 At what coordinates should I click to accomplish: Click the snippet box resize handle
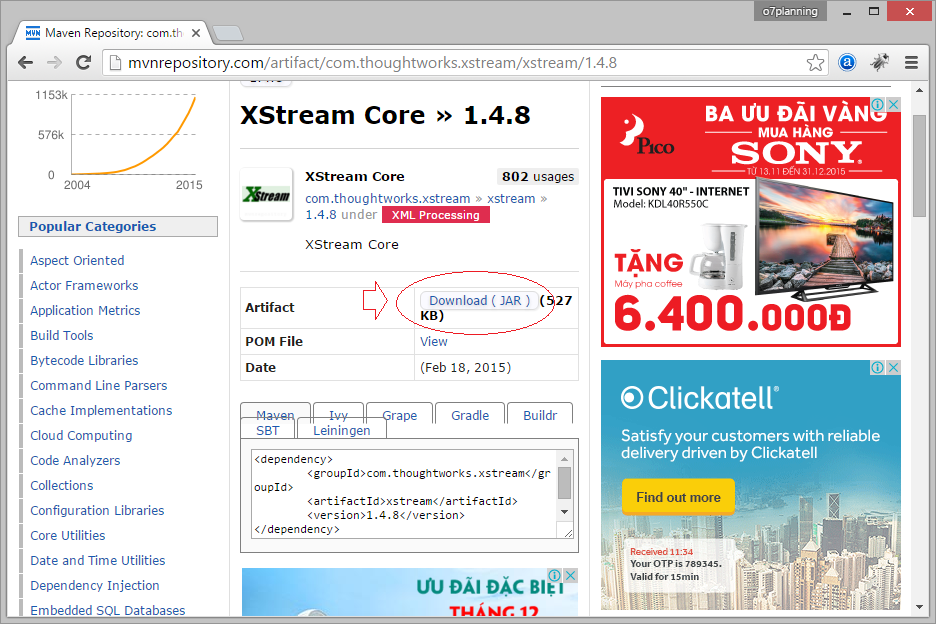pos(567,533)
